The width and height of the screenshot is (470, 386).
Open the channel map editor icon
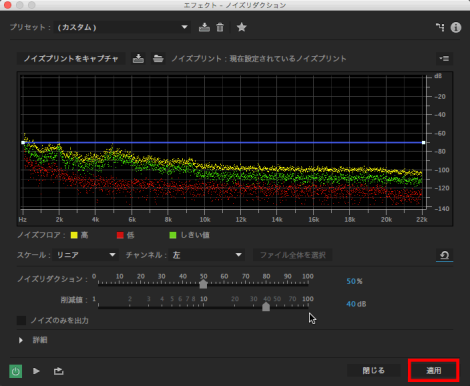[440, 27]
